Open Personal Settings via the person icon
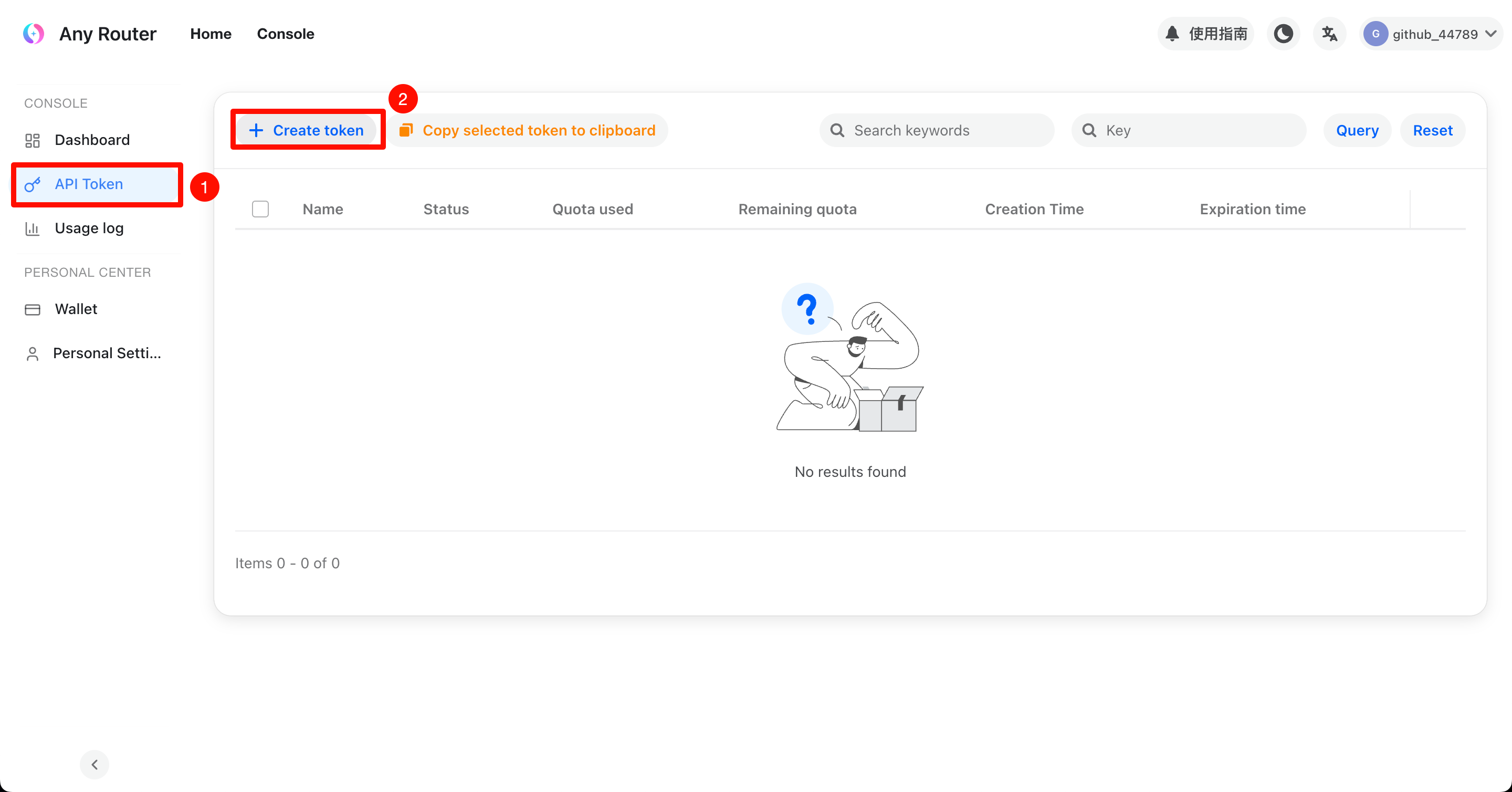Viewport: 1512px width, 792px height. [32, 353]
